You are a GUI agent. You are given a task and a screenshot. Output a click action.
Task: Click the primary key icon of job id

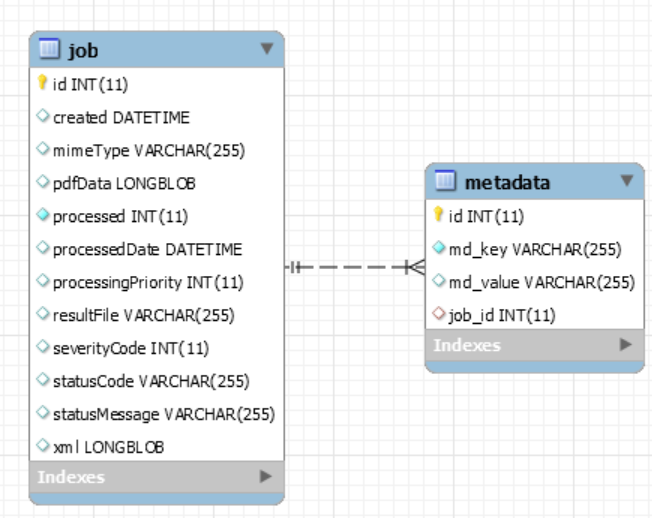click(43, 84)
